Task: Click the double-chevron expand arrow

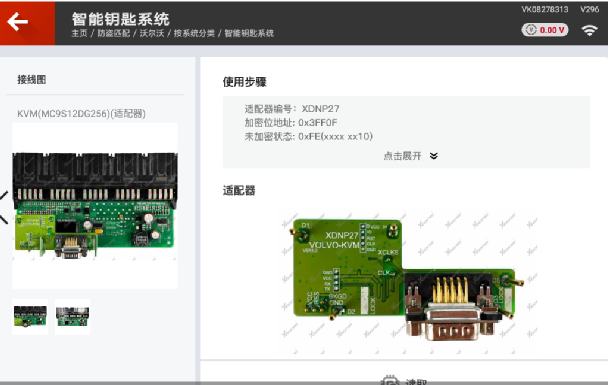Action: 434,156
